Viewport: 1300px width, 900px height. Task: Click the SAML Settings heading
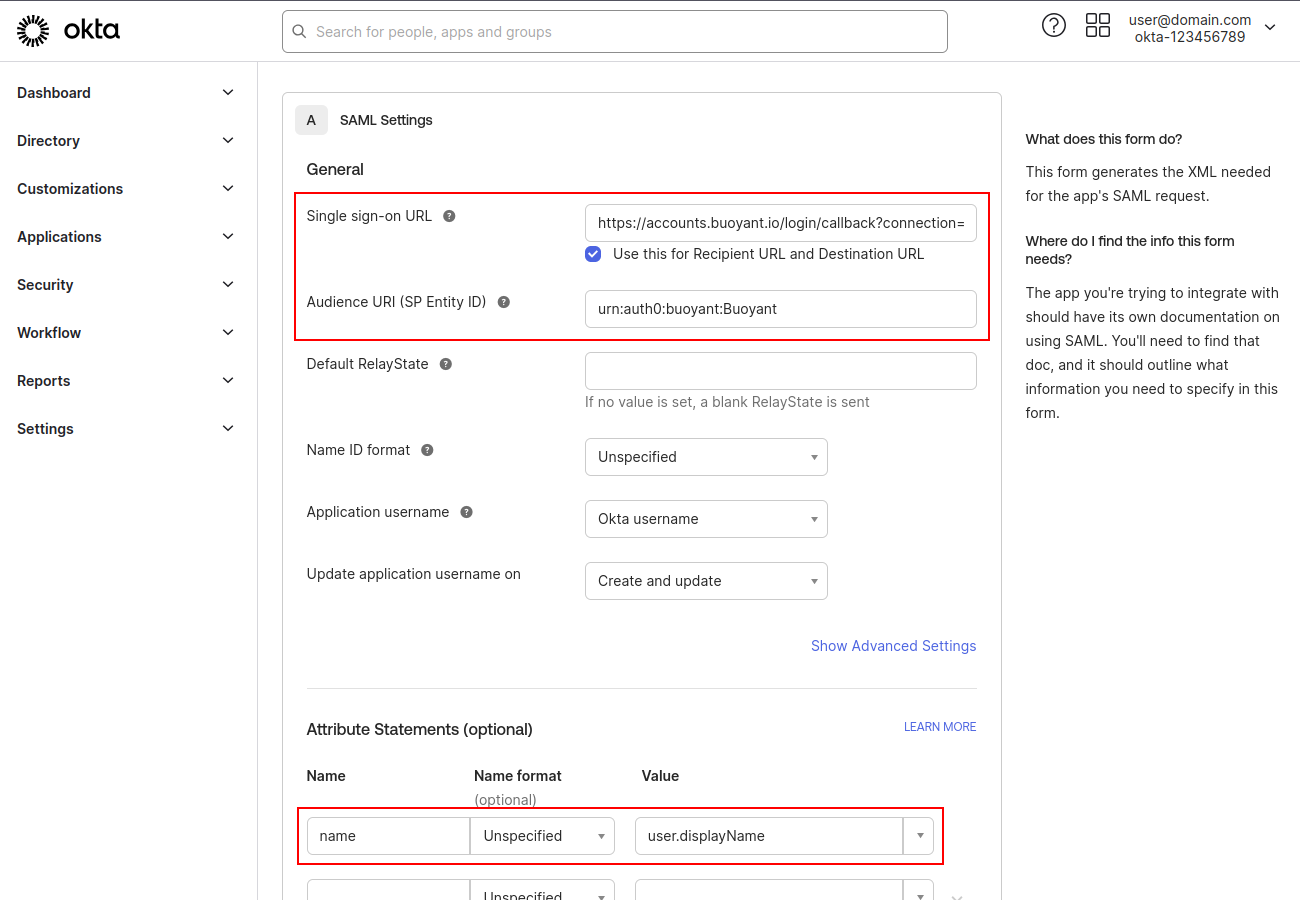click(x=386, y=120)
